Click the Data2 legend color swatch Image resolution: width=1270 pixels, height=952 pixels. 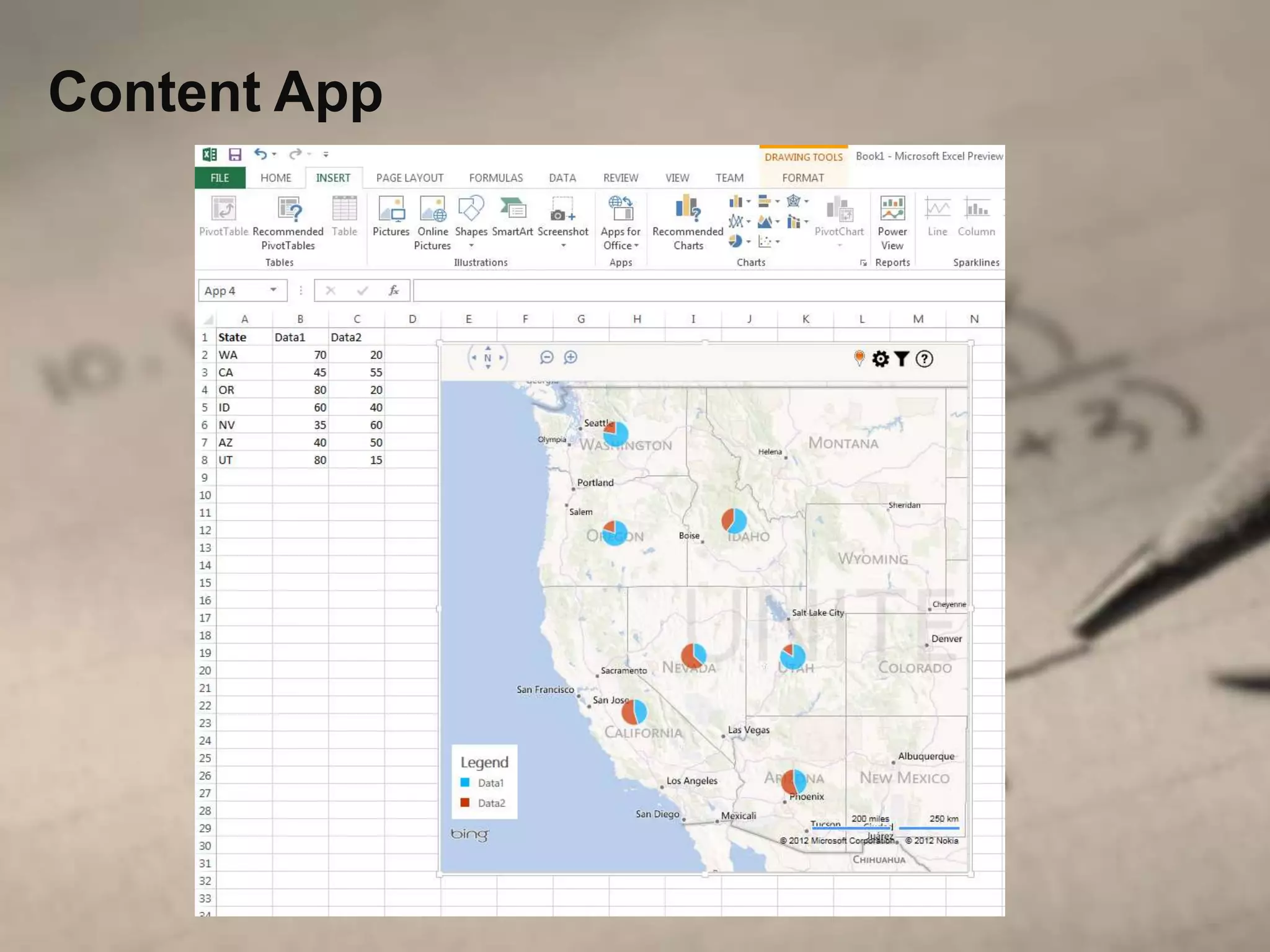coord(465,803)
